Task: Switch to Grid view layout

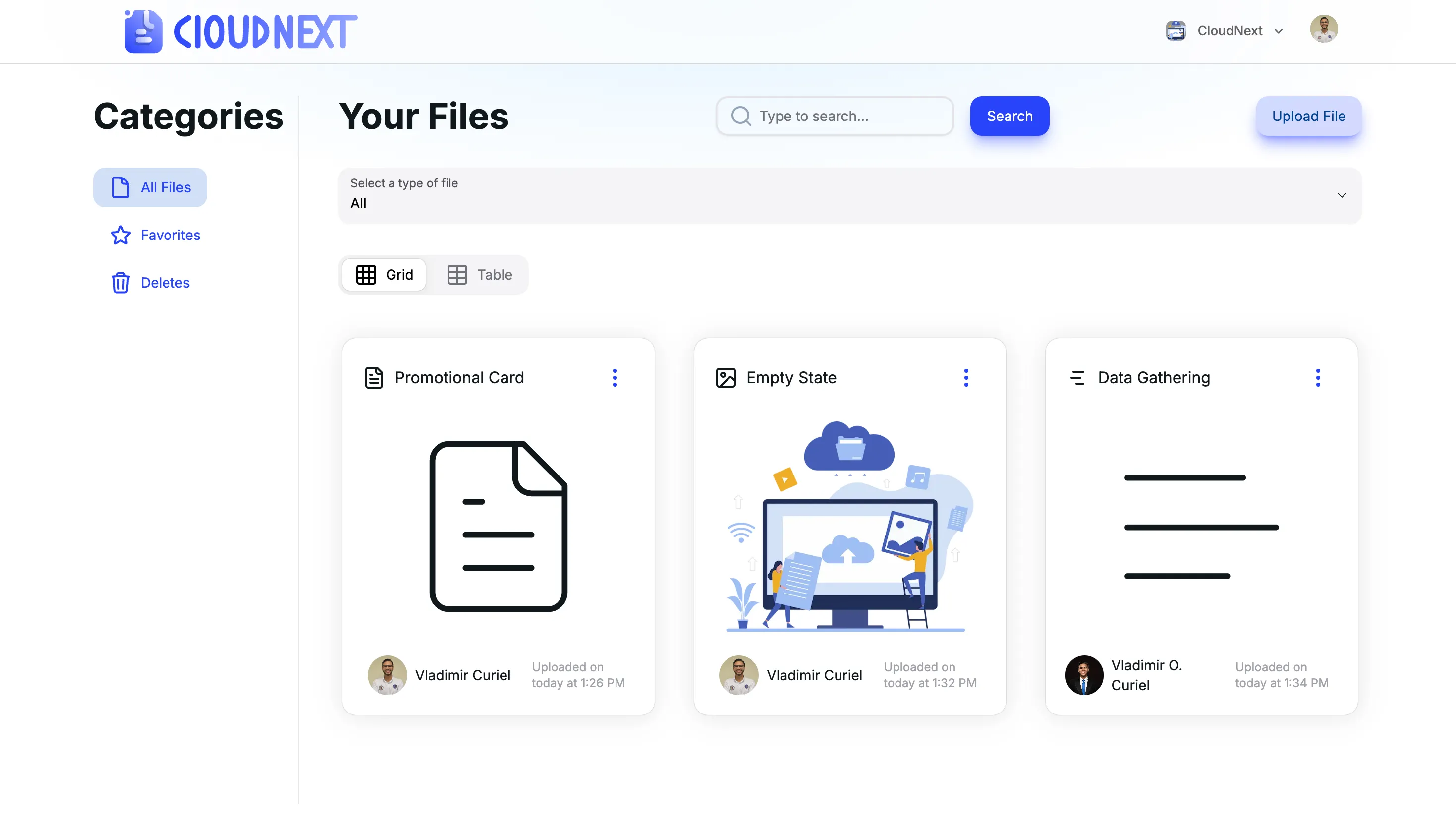Action: pyautogui.click(x=385, y=274)
